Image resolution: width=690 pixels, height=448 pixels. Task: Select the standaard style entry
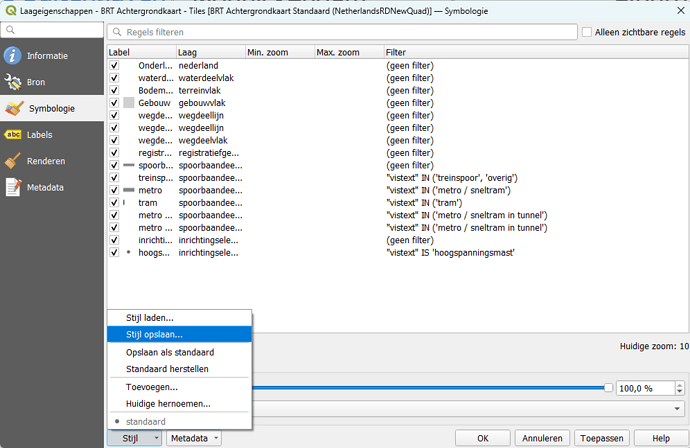[180, 422]
